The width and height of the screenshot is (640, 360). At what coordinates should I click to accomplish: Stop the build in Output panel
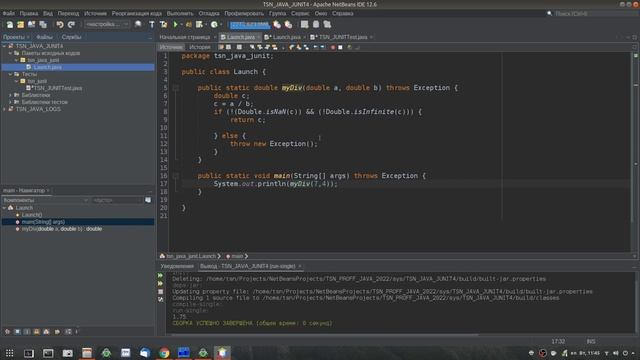[x=160, y=291]
